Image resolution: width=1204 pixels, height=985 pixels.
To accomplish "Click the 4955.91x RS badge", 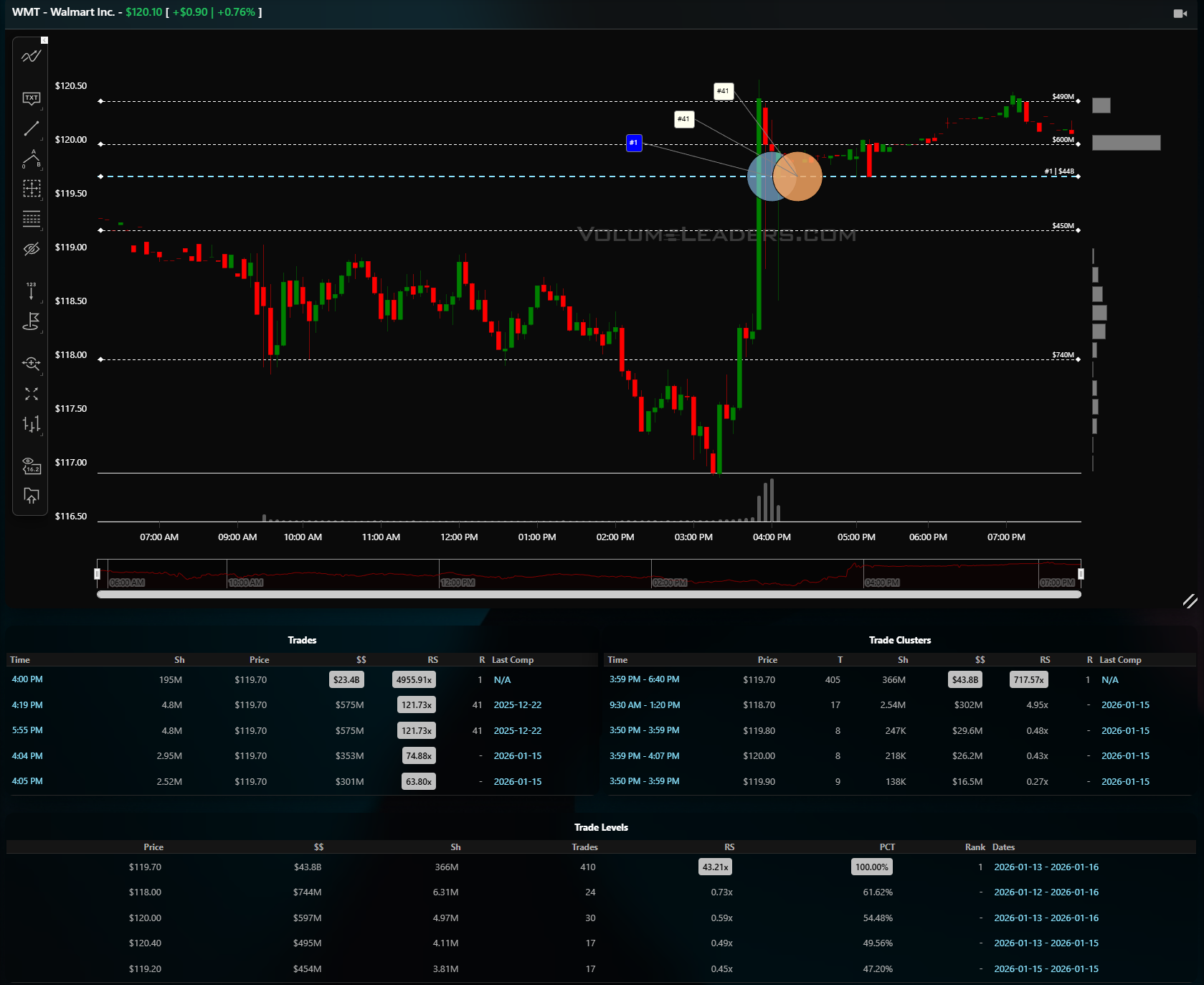I will (x=414, y=679).
